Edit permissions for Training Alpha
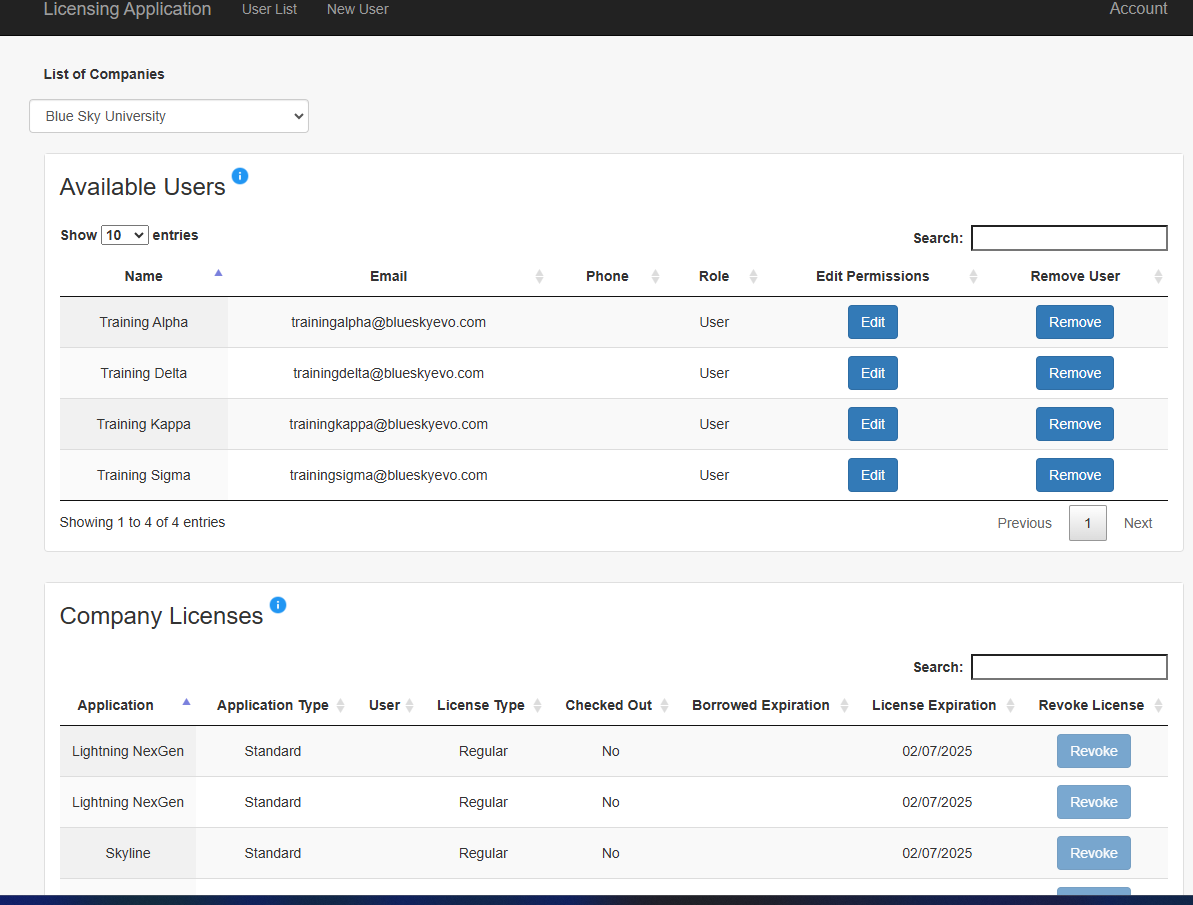Viewport: 1193px width, 905px height. click(x=873, y=322)
